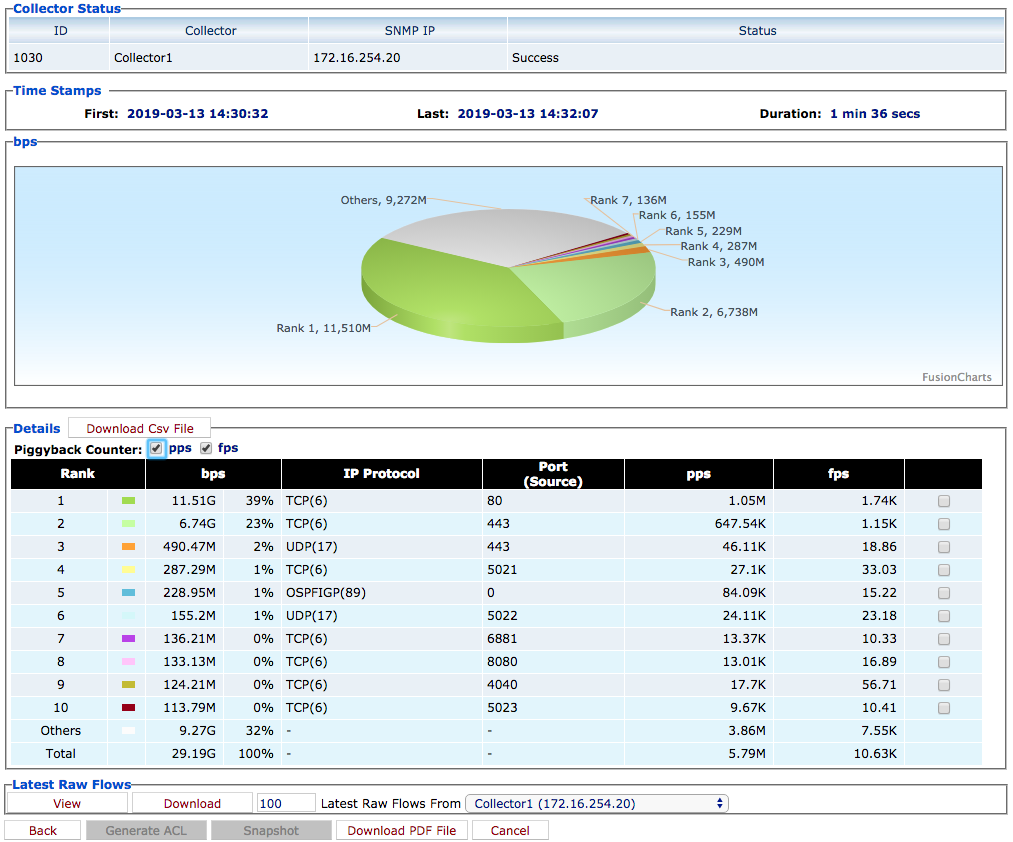Tick the Rank 10 row checkbox
1013x842 pixels.
click(943, 708)
